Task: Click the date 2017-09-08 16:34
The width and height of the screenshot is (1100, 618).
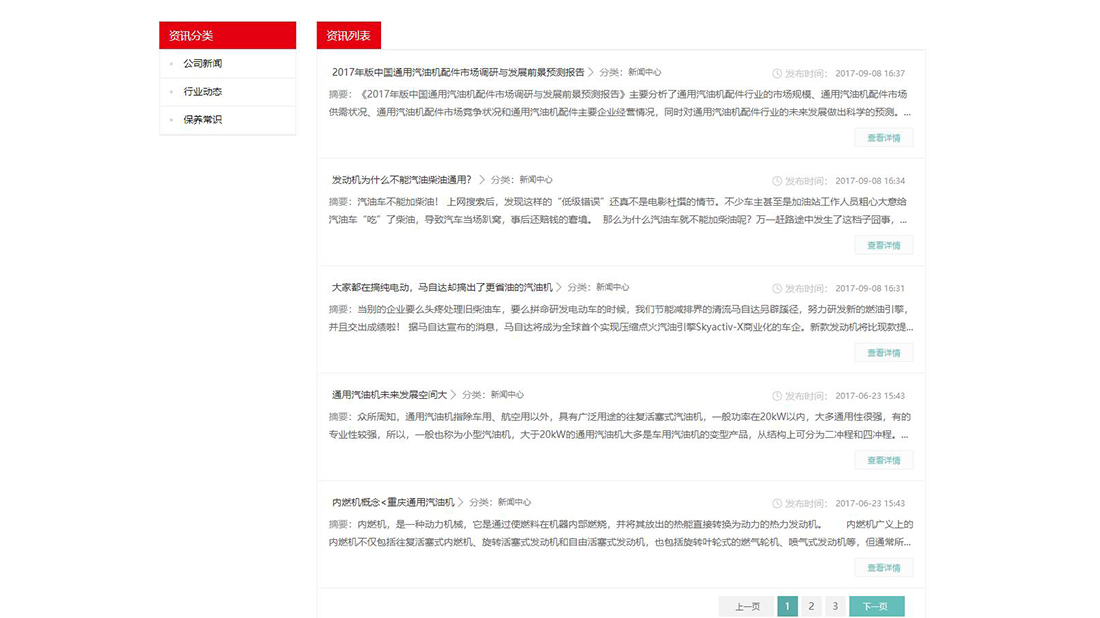Action: [x=870, y=181]
